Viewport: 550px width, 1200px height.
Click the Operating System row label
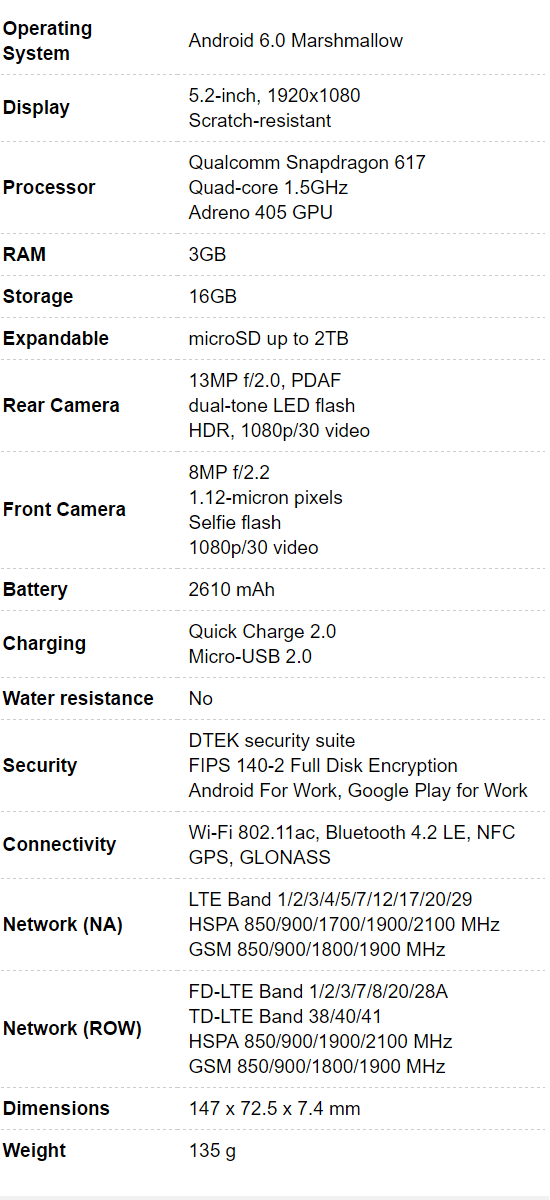47,41
